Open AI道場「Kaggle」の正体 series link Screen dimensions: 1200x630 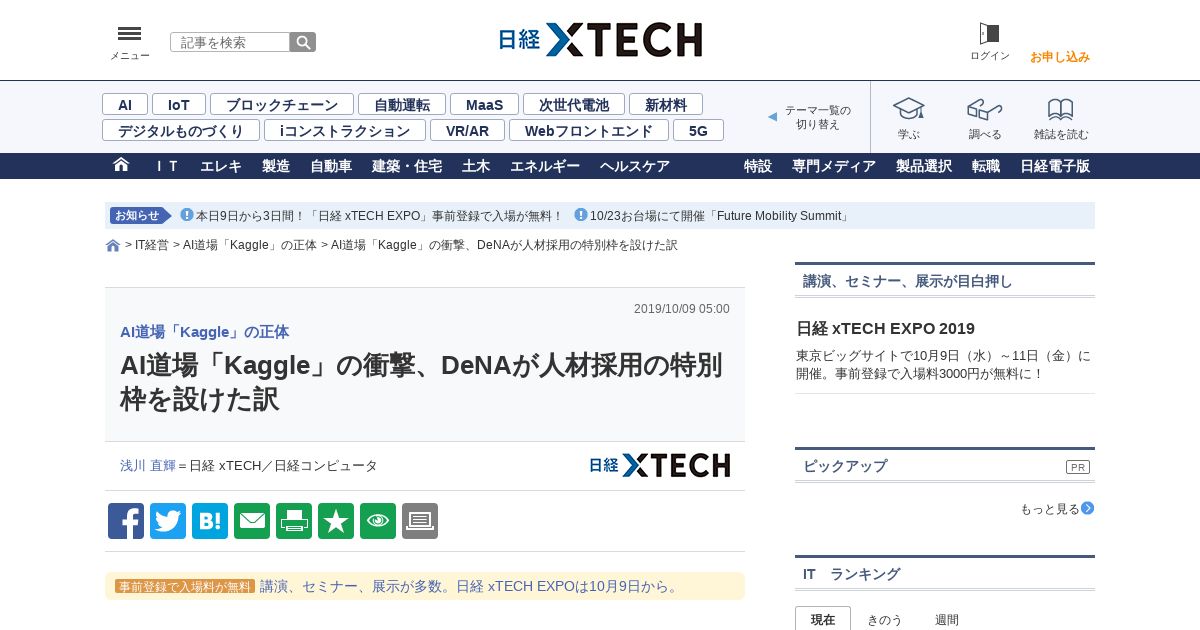click(204, 332)
